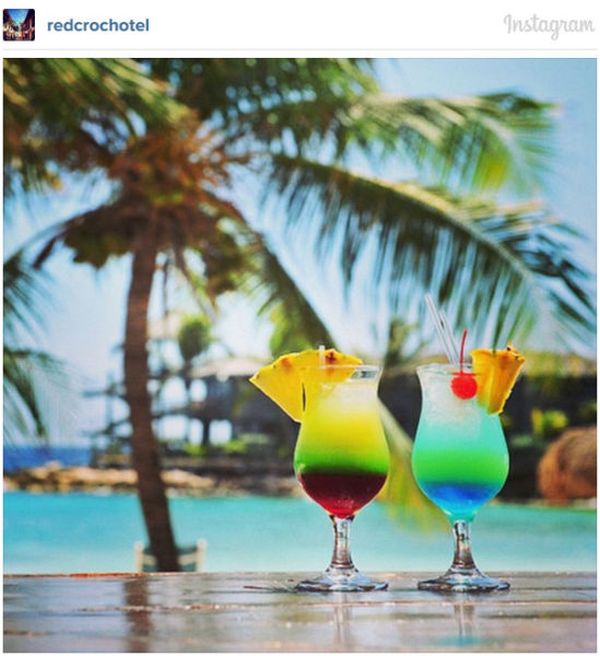Click the pineapple wedge on the right glass

click(x=497, y=378)
